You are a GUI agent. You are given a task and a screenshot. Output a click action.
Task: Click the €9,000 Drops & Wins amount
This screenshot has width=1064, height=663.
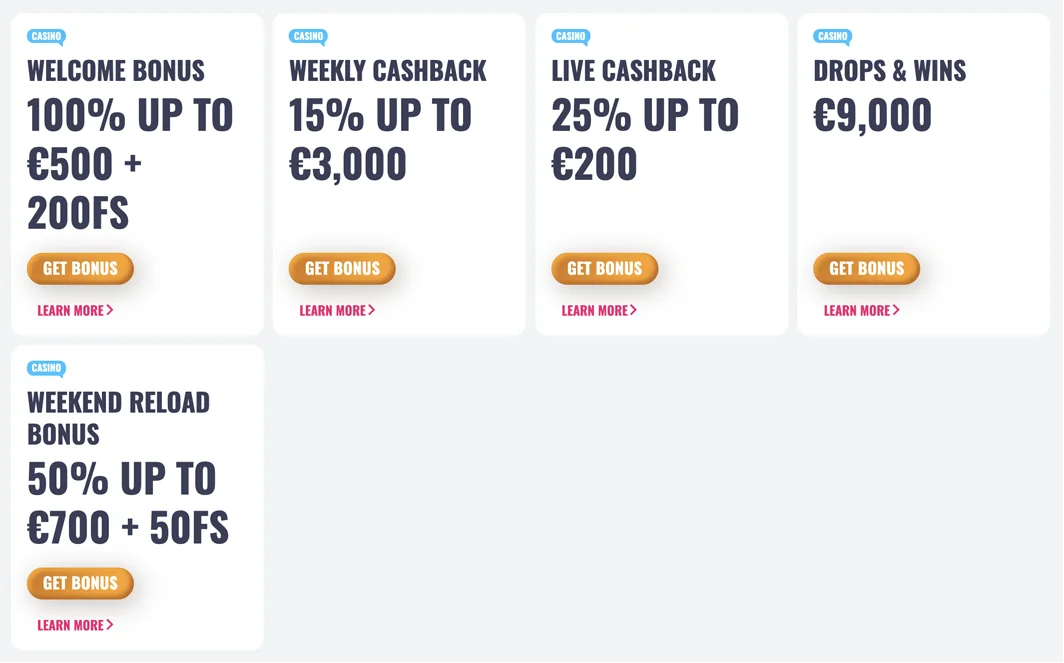pyautogui.click(x=873, y=115)
